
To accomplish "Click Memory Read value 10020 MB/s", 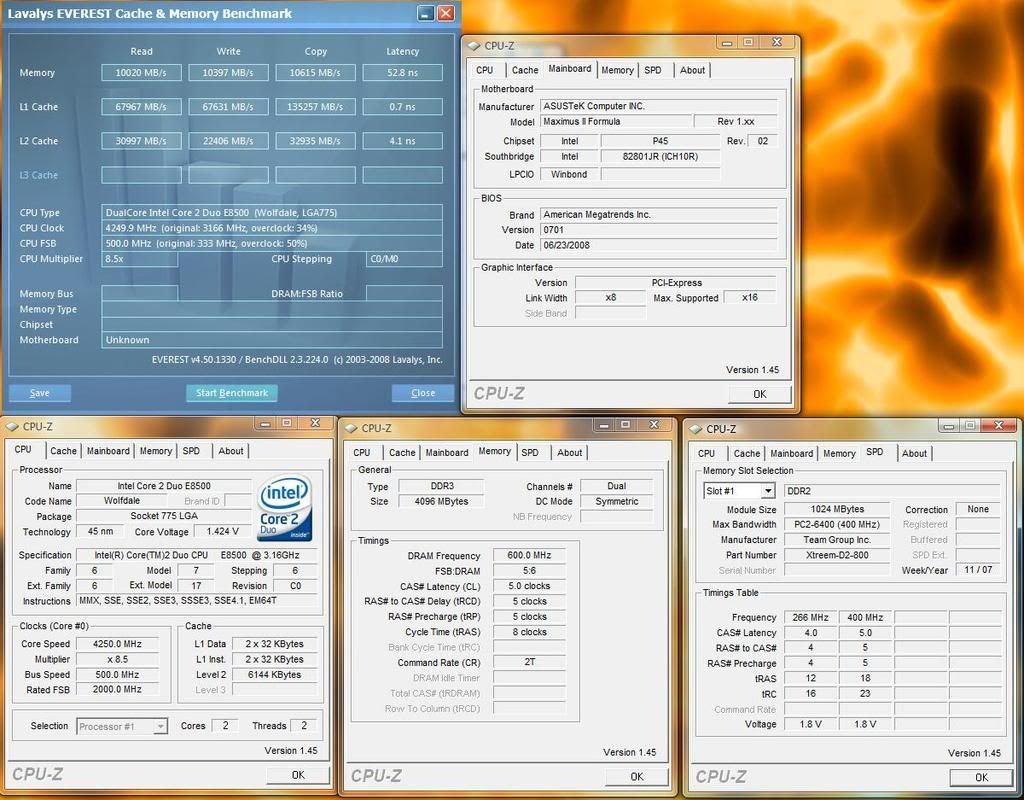I will (x=141, y=72).
